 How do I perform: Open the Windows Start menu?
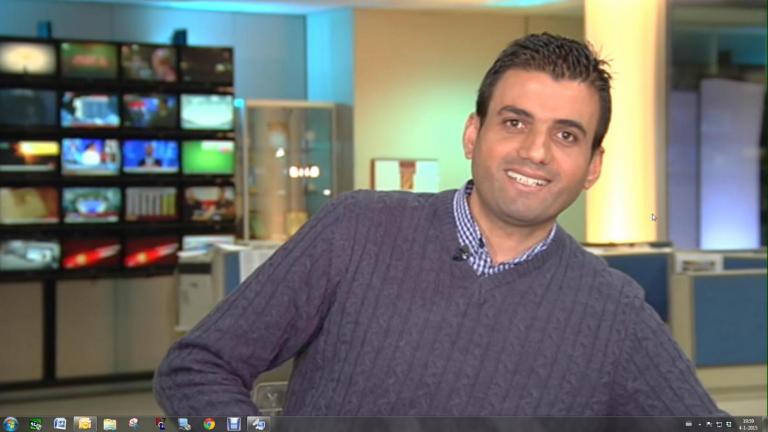click(10, 424)
